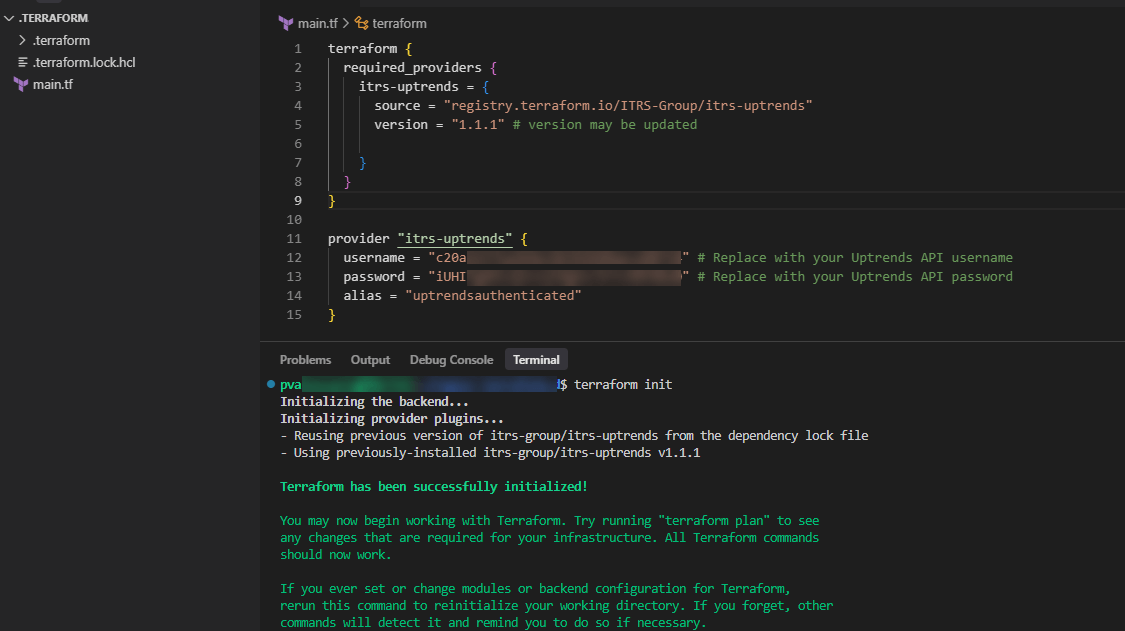This screenshot has width=1125, height=631.
Task: Switch to the Output tab
Action: [x=370, y=360]
